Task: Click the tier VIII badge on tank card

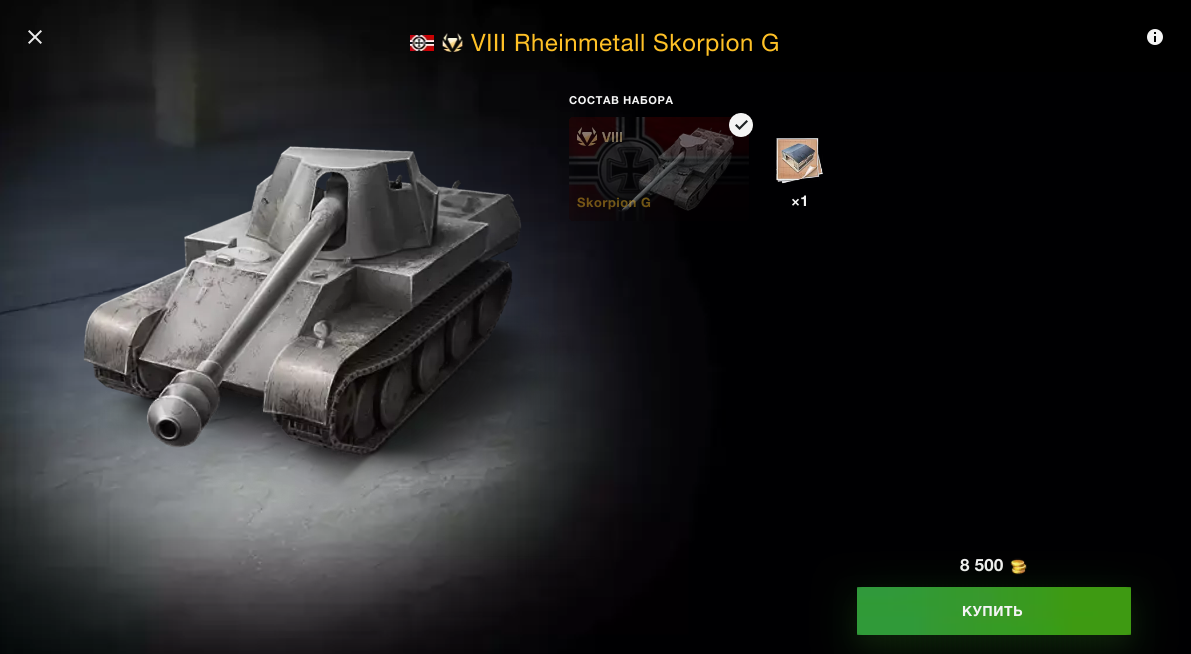Action: [611, 137]
